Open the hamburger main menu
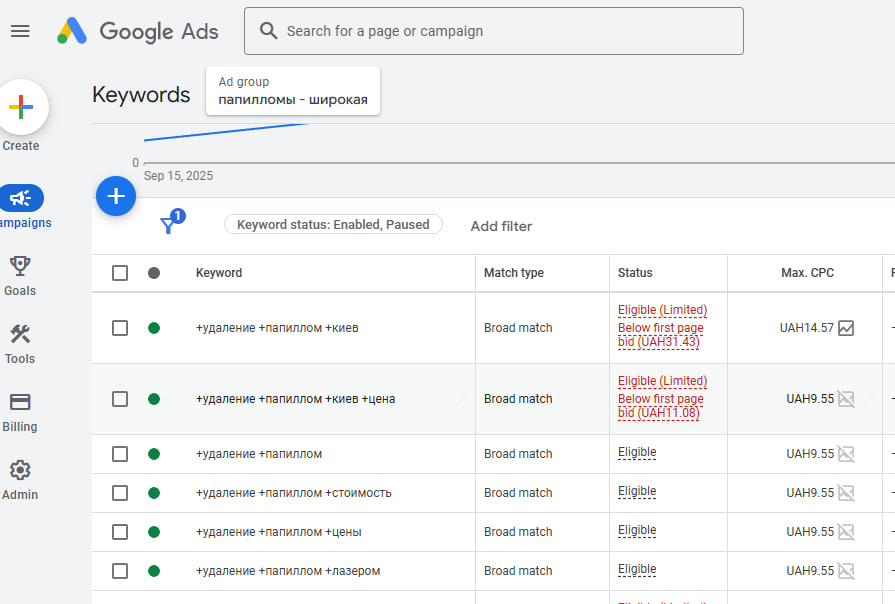This screenshot has width=895, height=604. [x=20, y=31]
